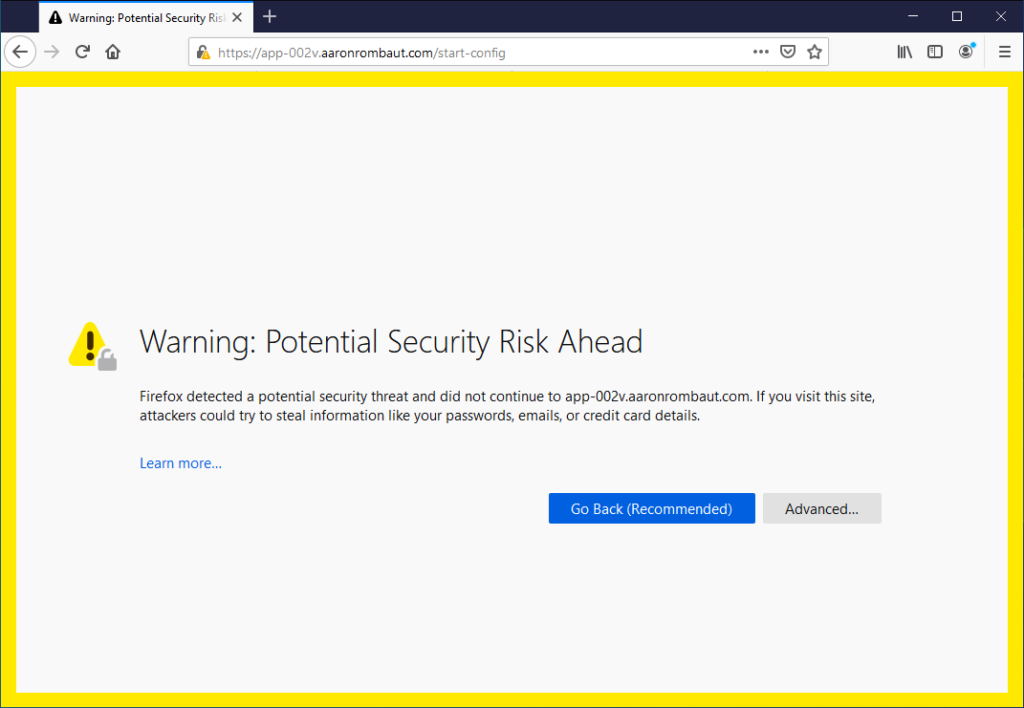Viewport: 1024px width, 708px height.
Task: Open the page actions three-dot menu
Action: [x=761, y=52]
